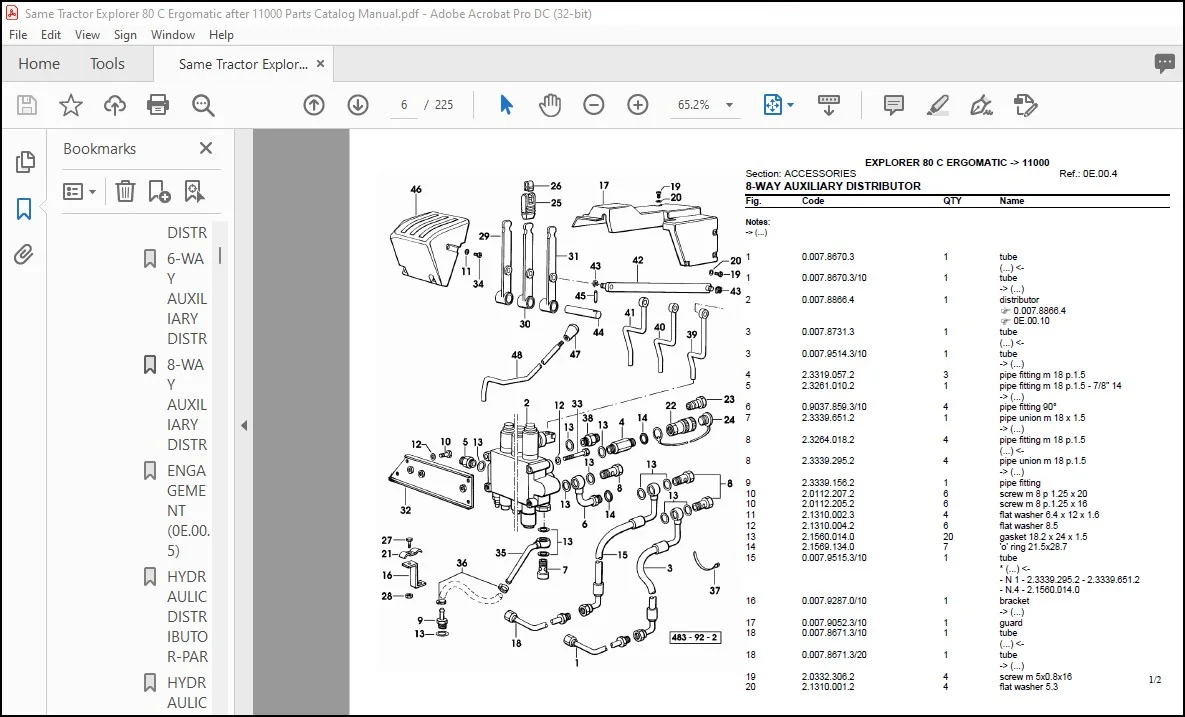Open the Sign menu
The height and width of the screenshot is (717, 1185).
click(125, 35)
